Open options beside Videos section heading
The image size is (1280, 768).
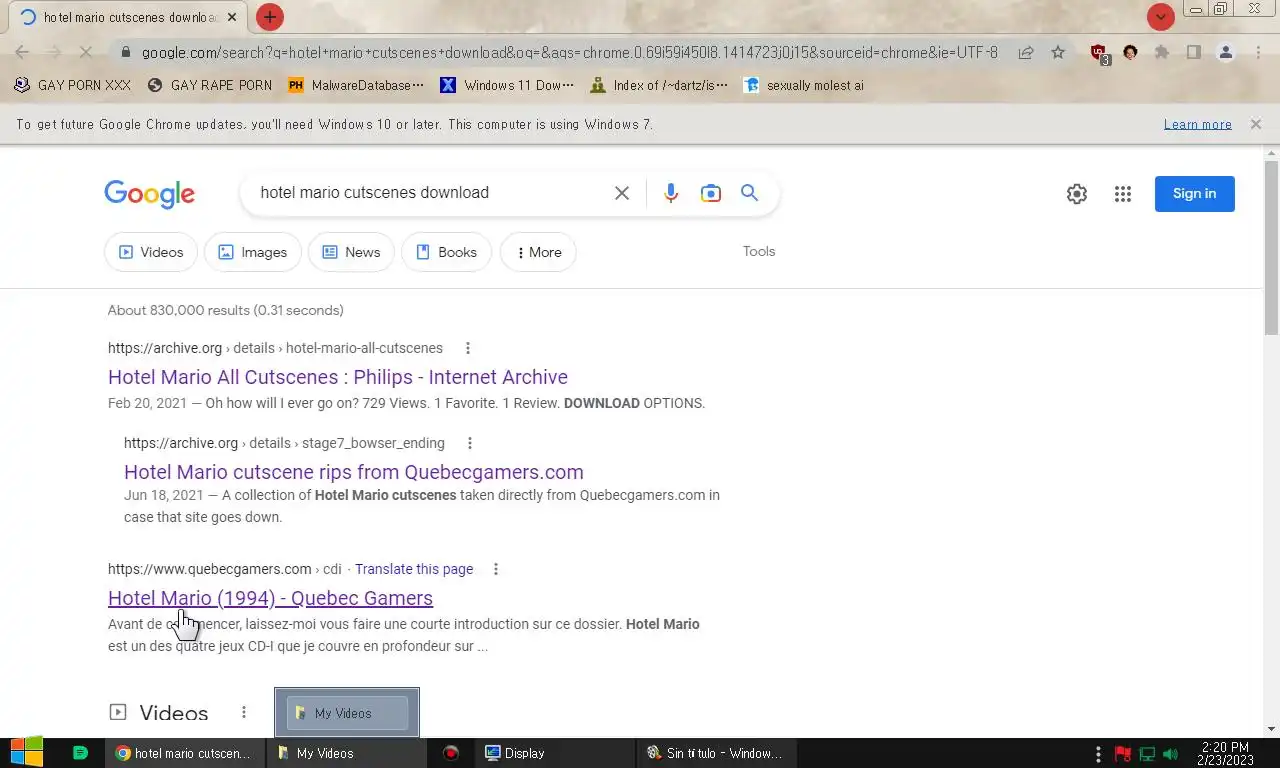243,712
